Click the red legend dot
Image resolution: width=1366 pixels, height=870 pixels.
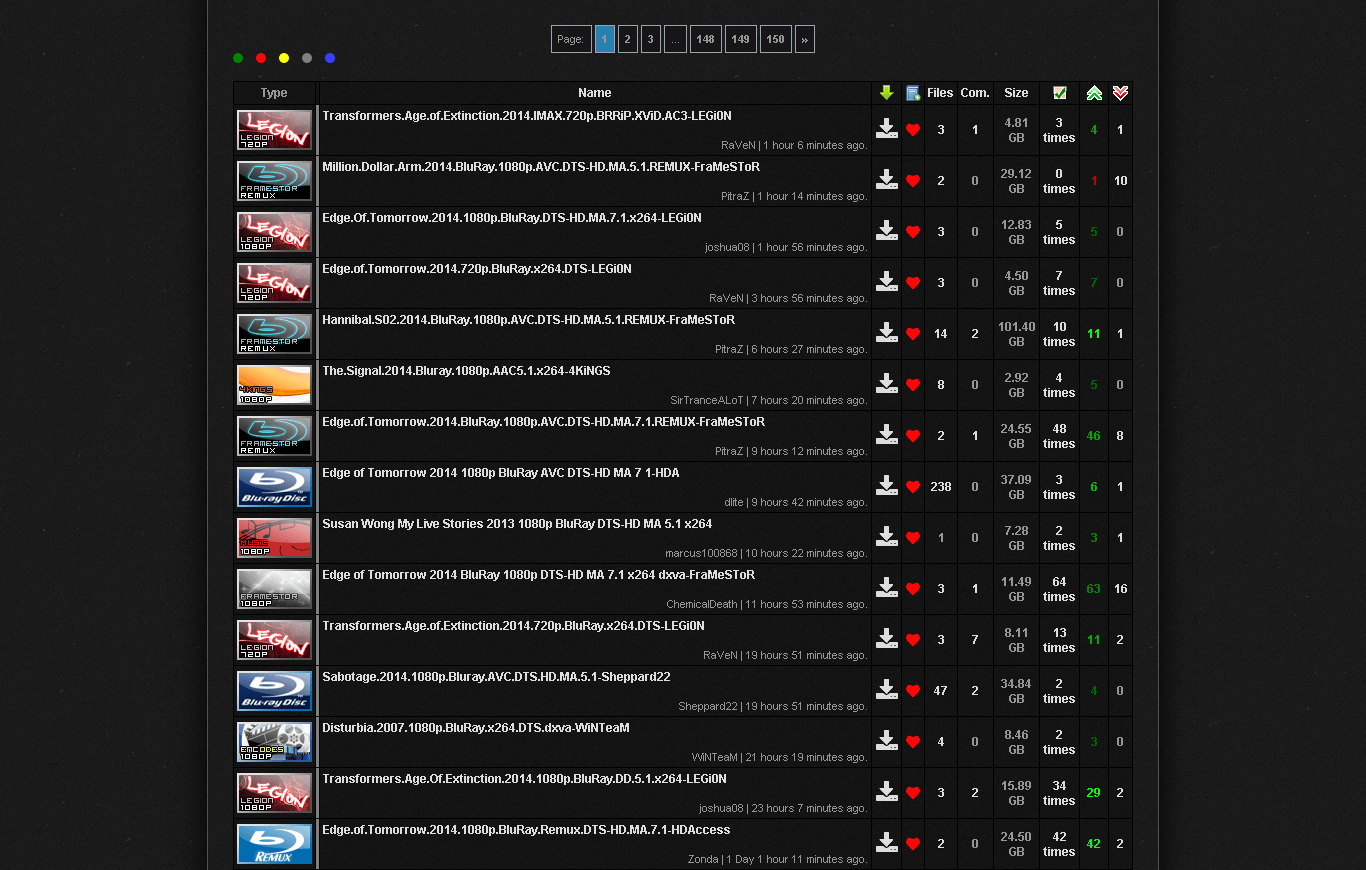[x=261, y=58]
